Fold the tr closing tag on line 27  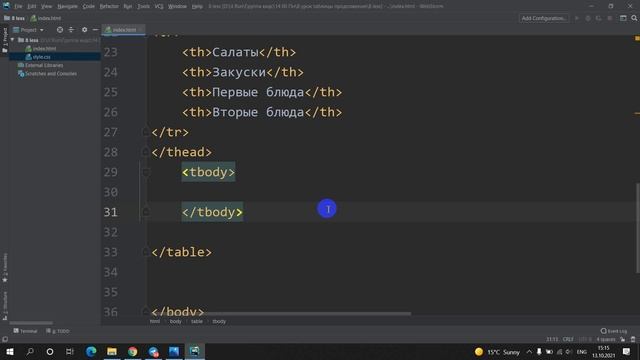[145, 132]
